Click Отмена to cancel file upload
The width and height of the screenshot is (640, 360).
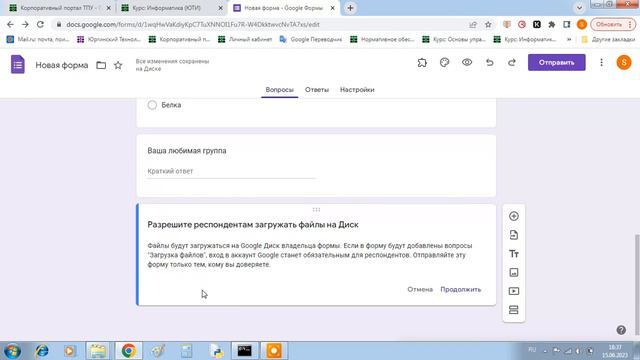click(x=420, y=289)
